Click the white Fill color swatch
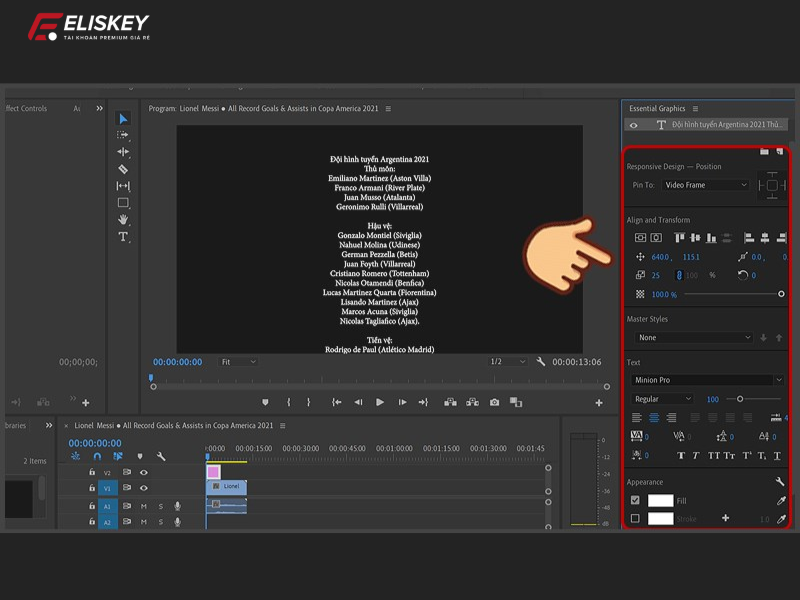The width and height of the screenshot is (800, 600). pos(660,501)
